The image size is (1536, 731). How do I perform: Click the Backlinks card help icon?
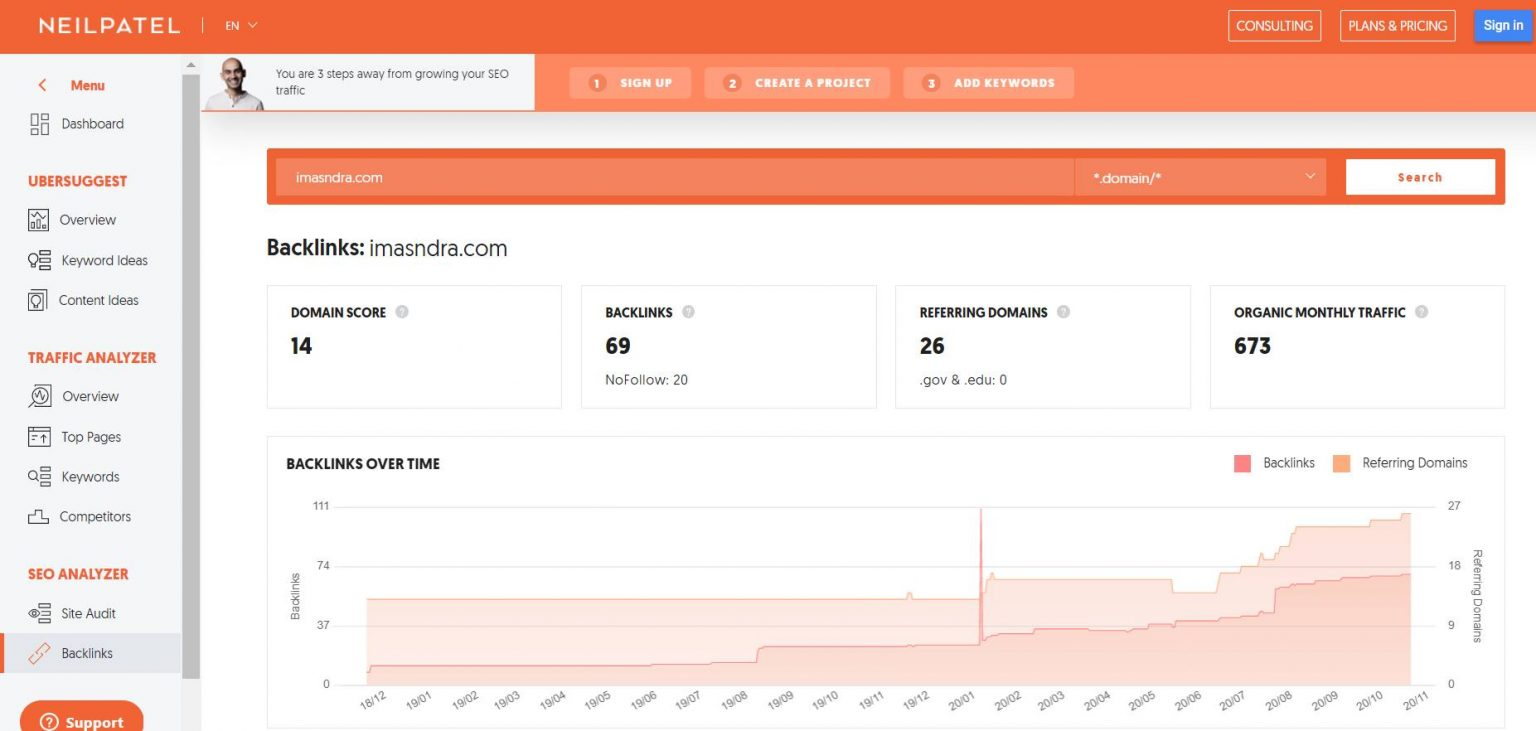(688, 312)
